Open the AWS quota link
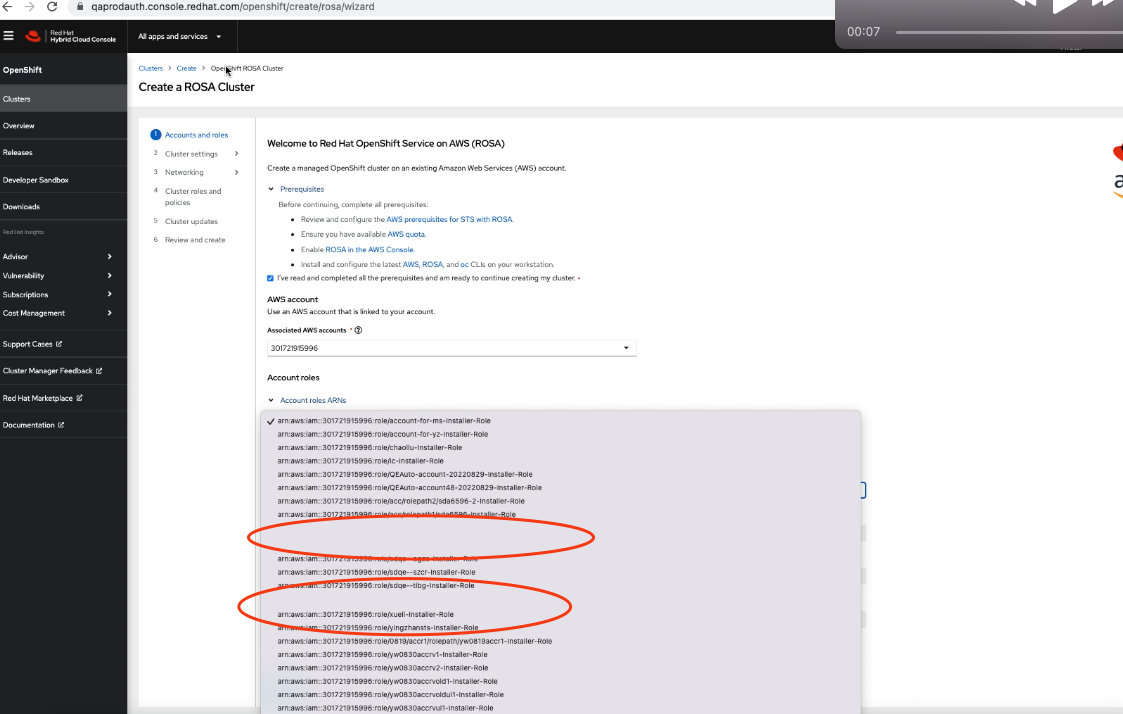Viewport: 1123px width, 714px height. tap(407, 234)
